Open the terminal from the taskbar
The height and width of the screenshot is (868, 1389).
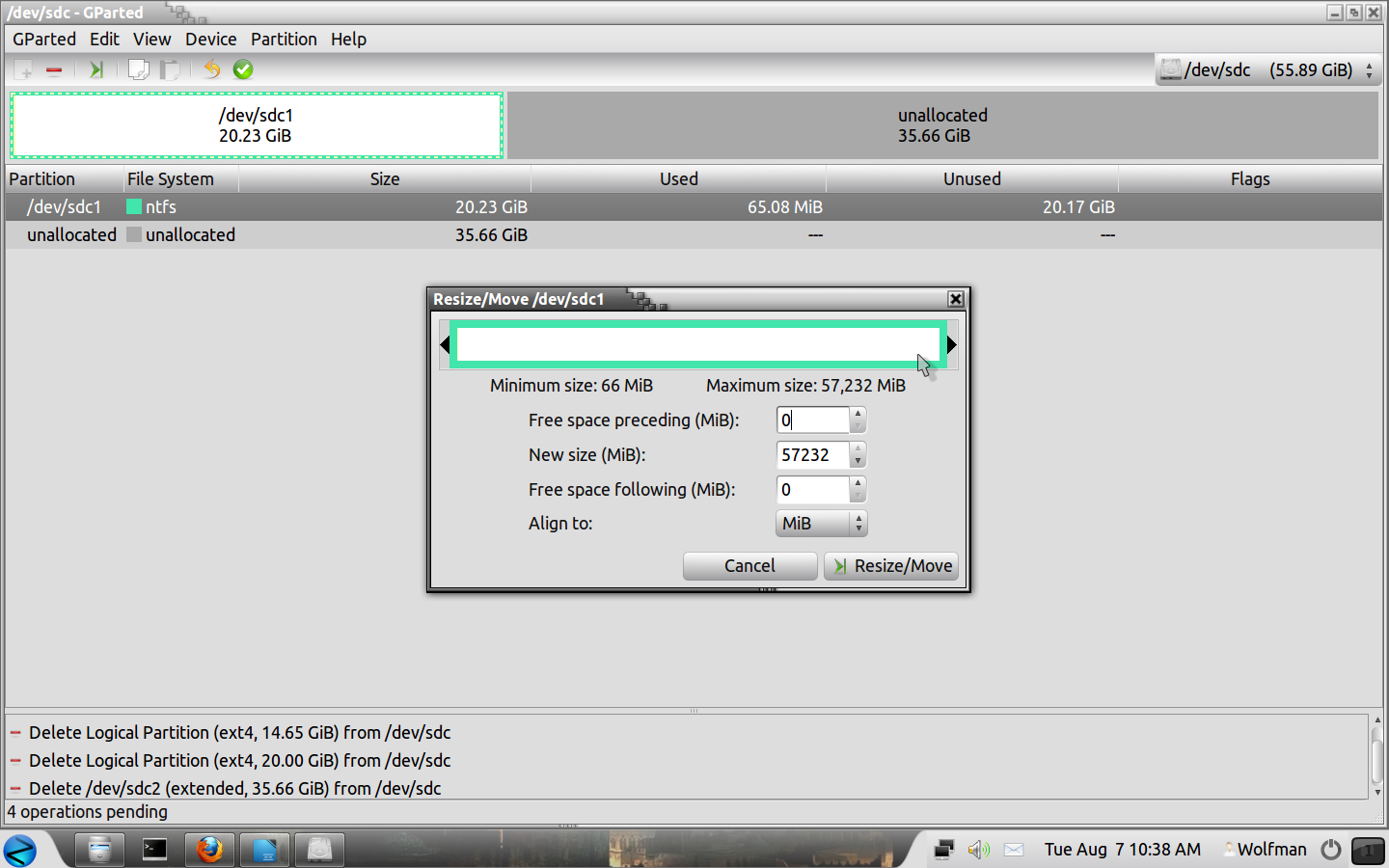154,850
